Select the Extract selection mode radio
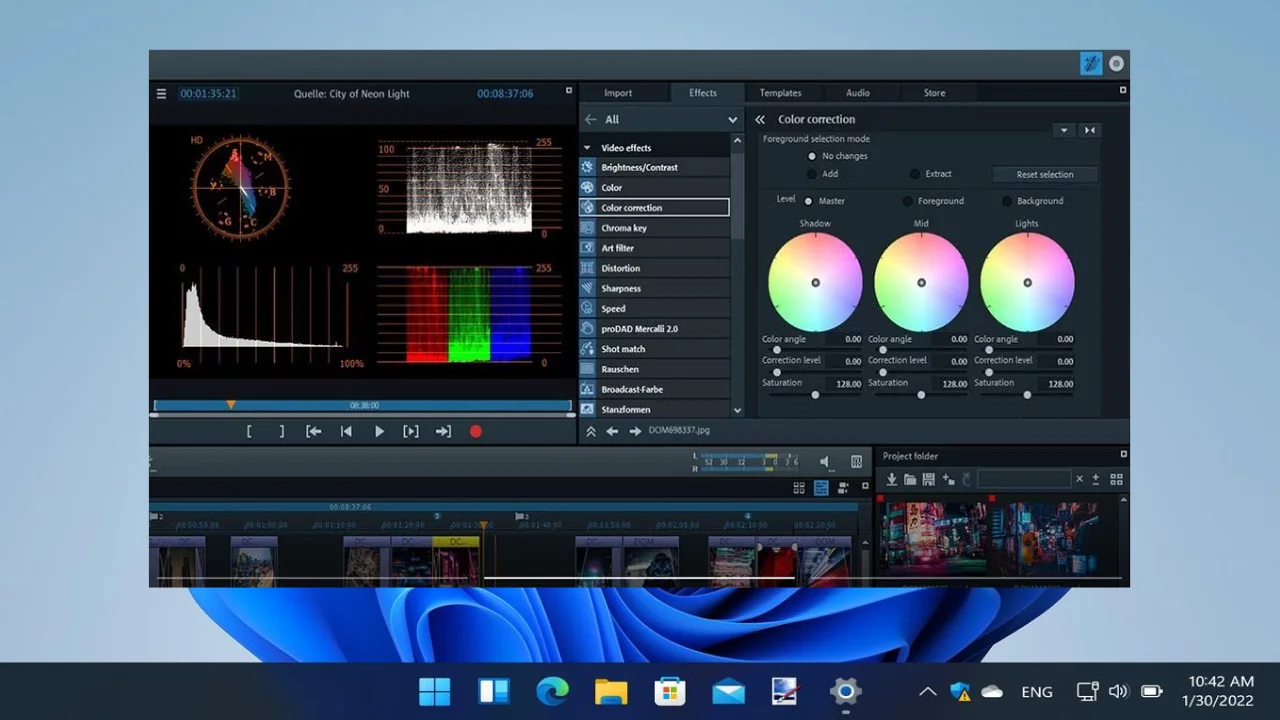The width and height of the screenshot is (1280, 720). click(914, 174)
